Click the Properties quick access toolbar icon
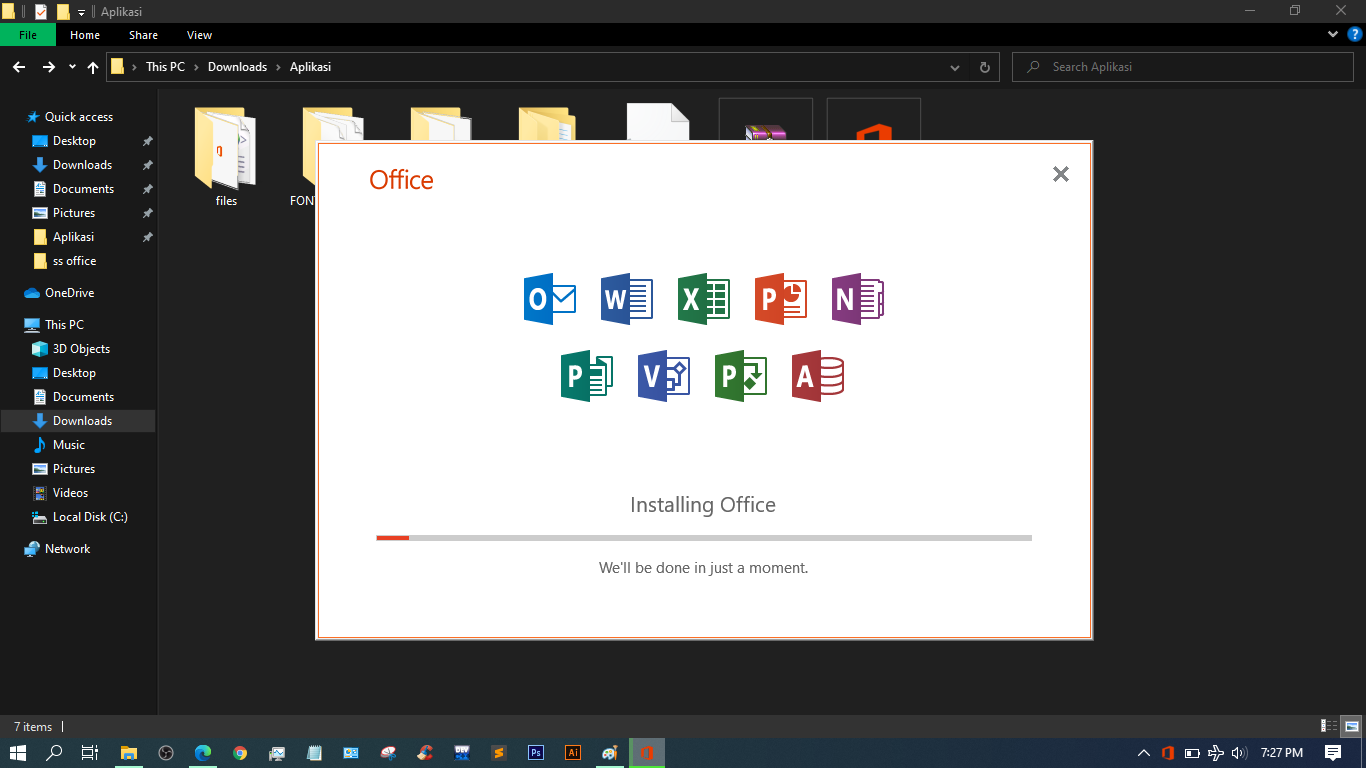The width and height of the screenshot is (1366, 768). tap(41, 11)
